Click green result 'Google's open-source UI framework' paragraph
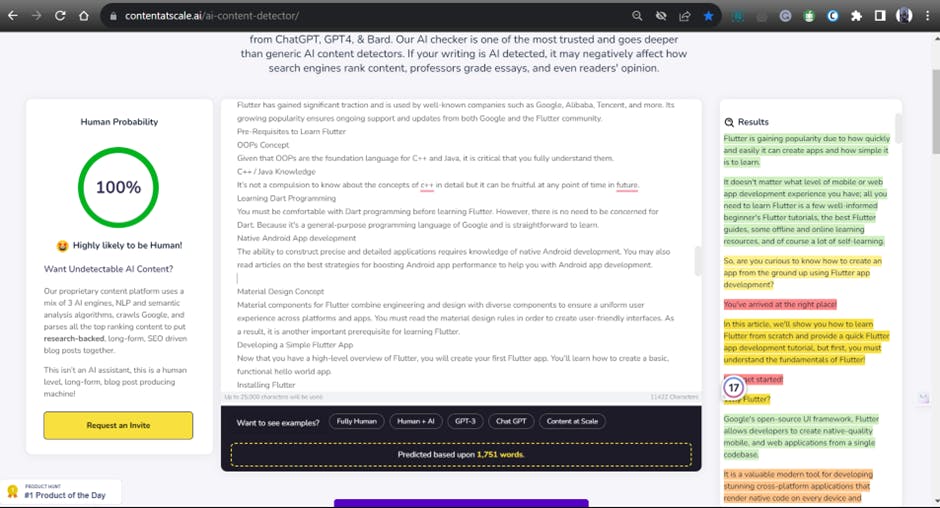This screenshot has width=940, height=508. coord(802,437)
